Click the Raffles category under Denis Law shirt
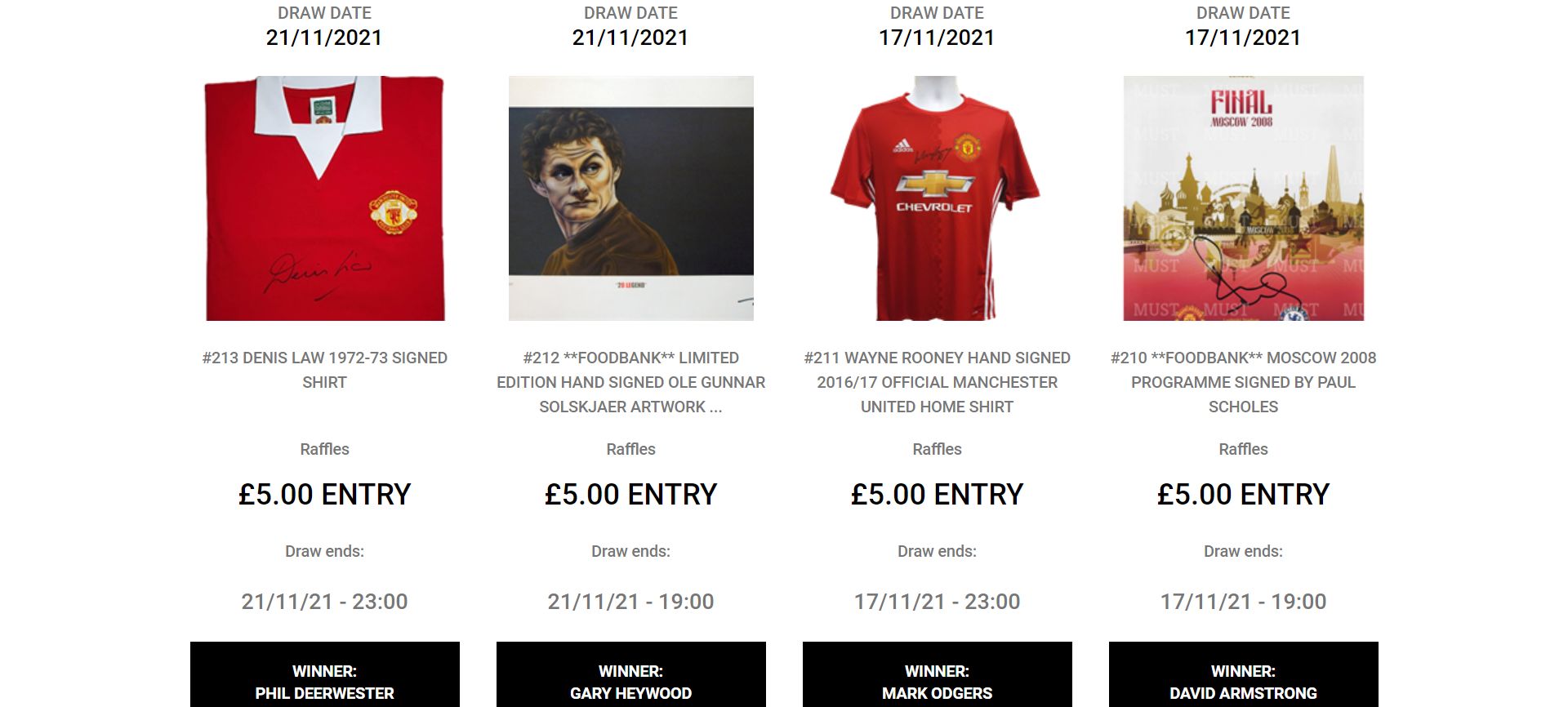Screen dimensions: 1568x707 (x=324, y=449)
